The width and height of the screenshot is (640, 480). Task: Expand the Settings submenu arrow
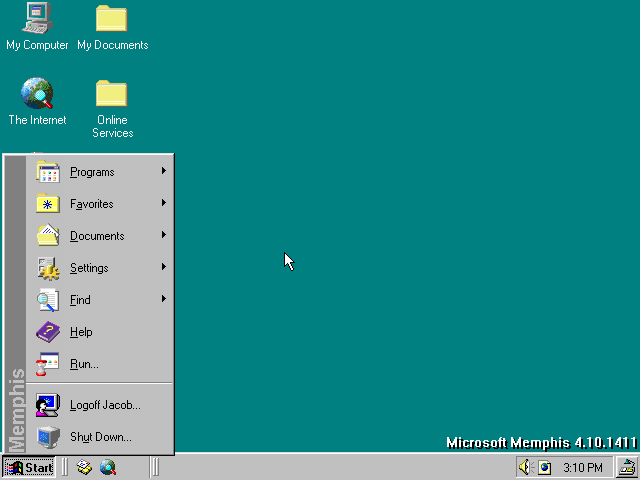pos(164,267)
